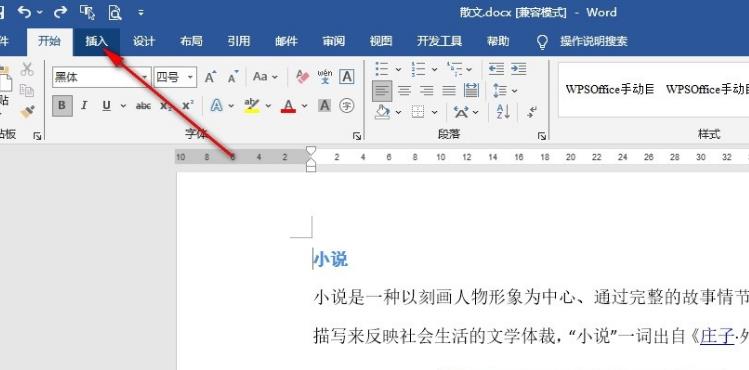Click the 操作说明搜索 search box
This screenshot has height=370, width=749.
point(593,42)
